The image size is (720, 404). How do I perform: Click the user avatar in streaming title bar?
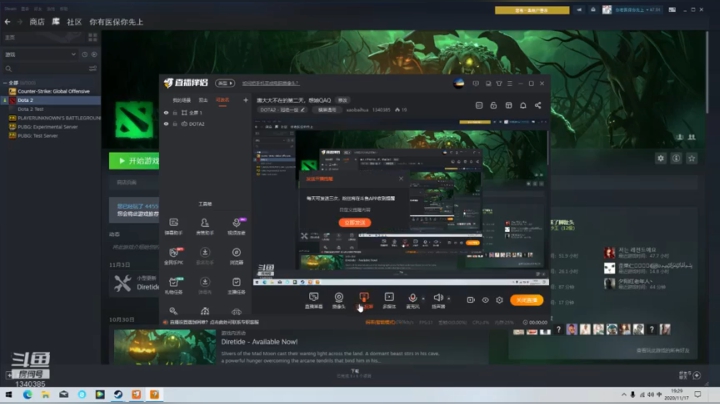459,83
